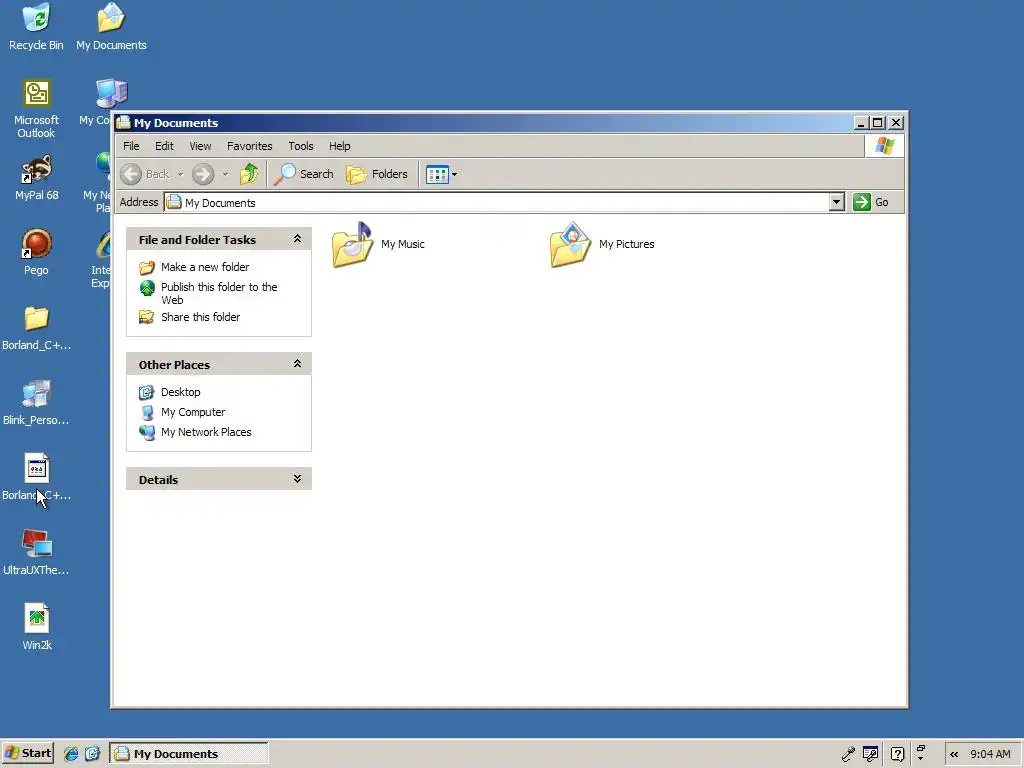Open the Start menu
1024x768 pixels.
click(x=28, y=754)
